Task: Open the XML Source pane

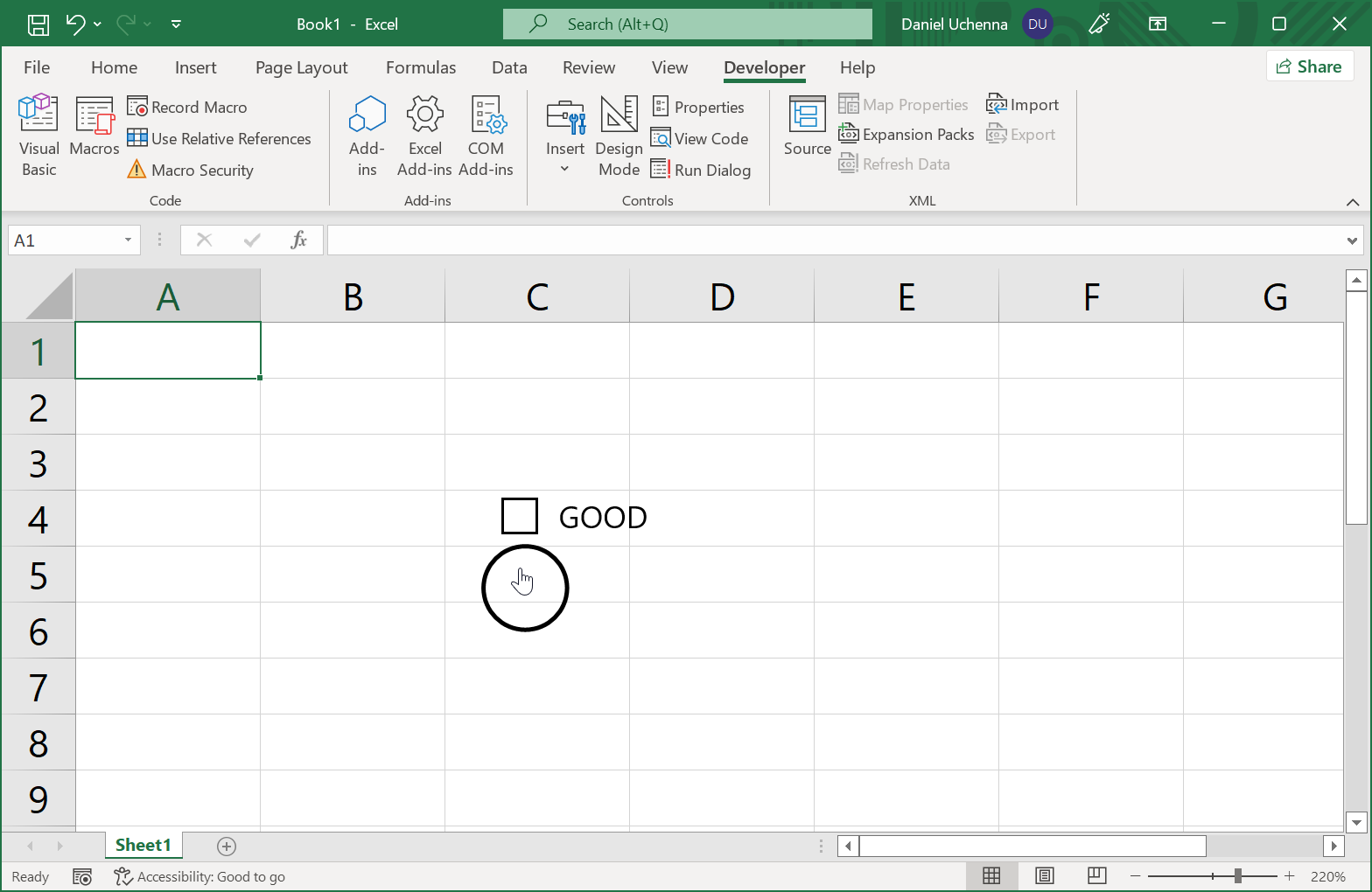Action: (808, 128)
